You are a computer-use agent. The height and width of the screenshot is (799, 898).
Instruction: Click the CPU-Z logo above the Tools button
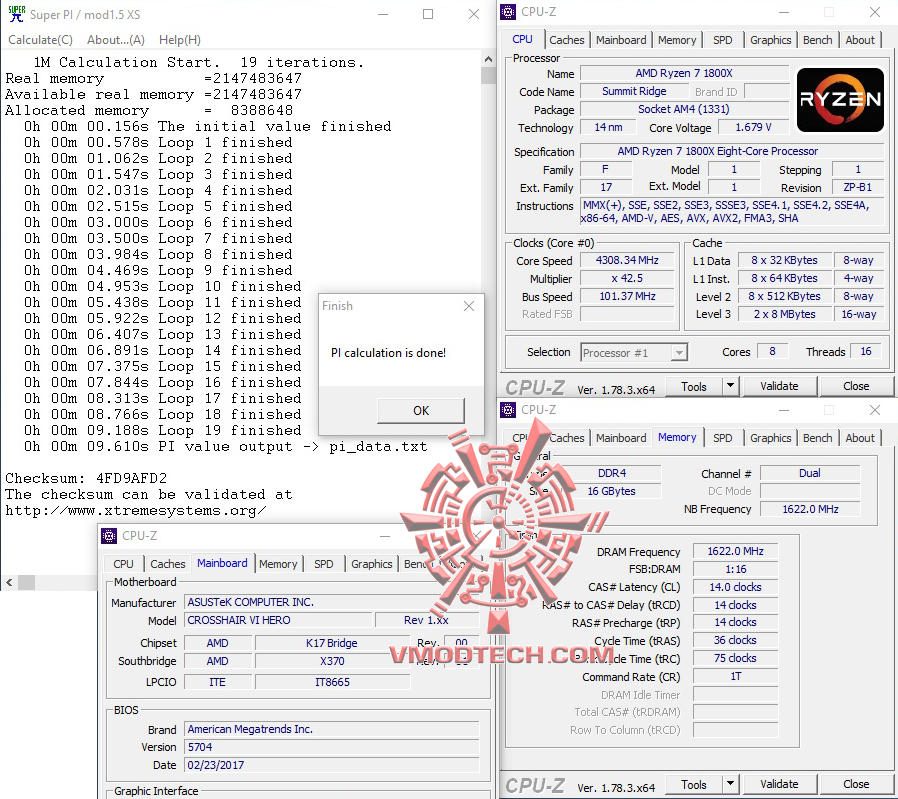pos(535,386)
